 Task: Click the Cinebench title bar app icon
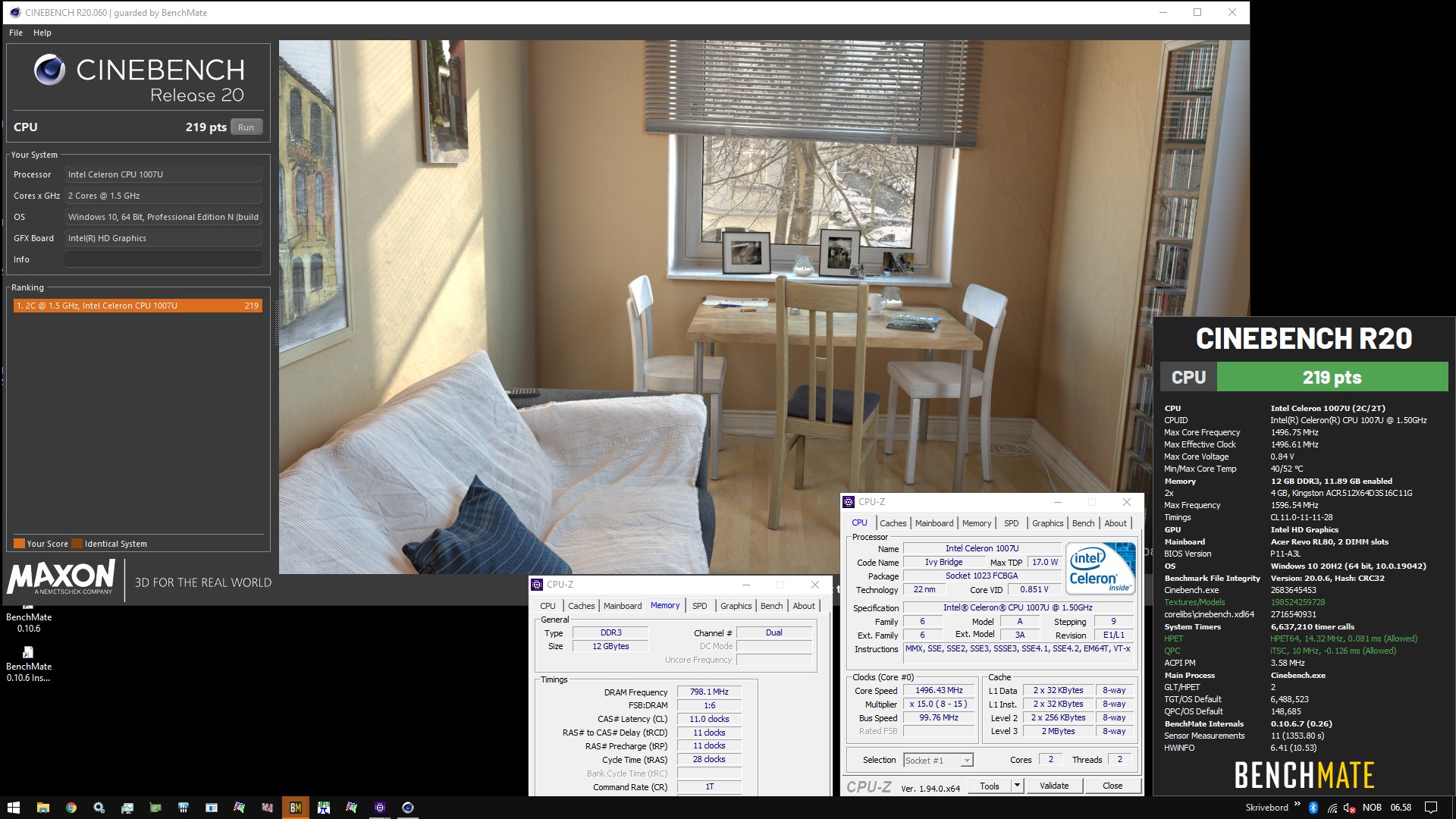tap(14, 12)
